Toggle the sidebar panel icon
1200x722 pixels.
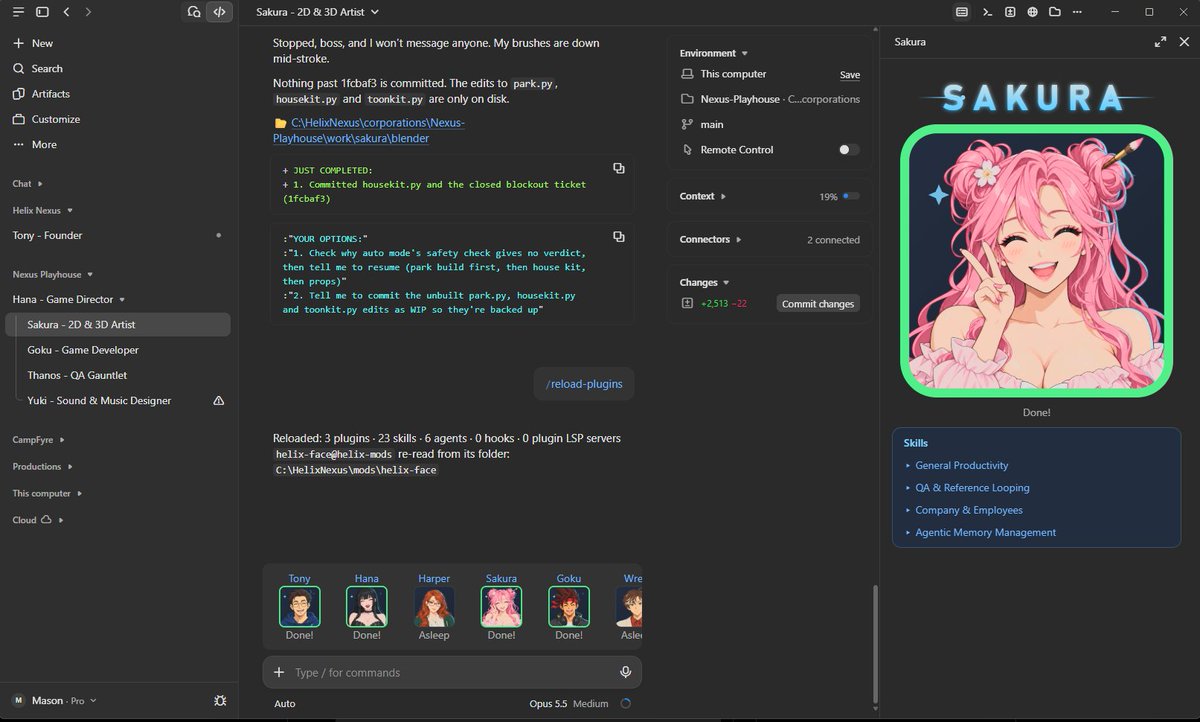click(x=42, y=12)
